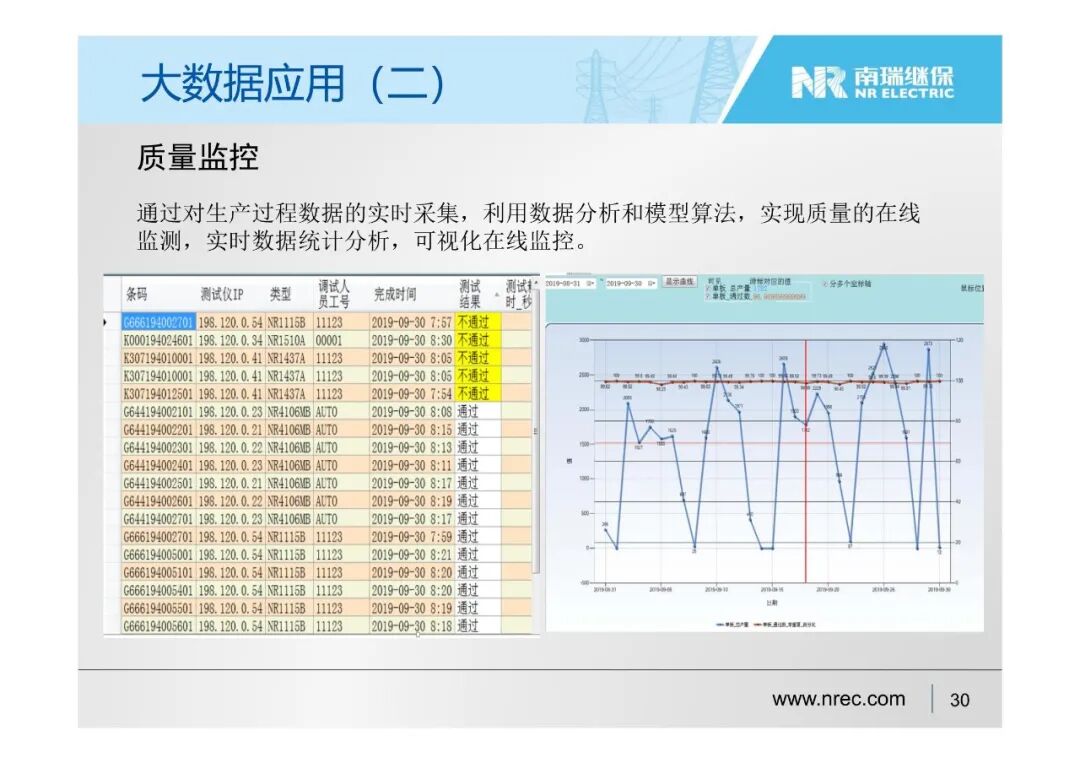Select barcode cell G644194002701
The width and height of the screenshot is (1080, 763).
158,519
